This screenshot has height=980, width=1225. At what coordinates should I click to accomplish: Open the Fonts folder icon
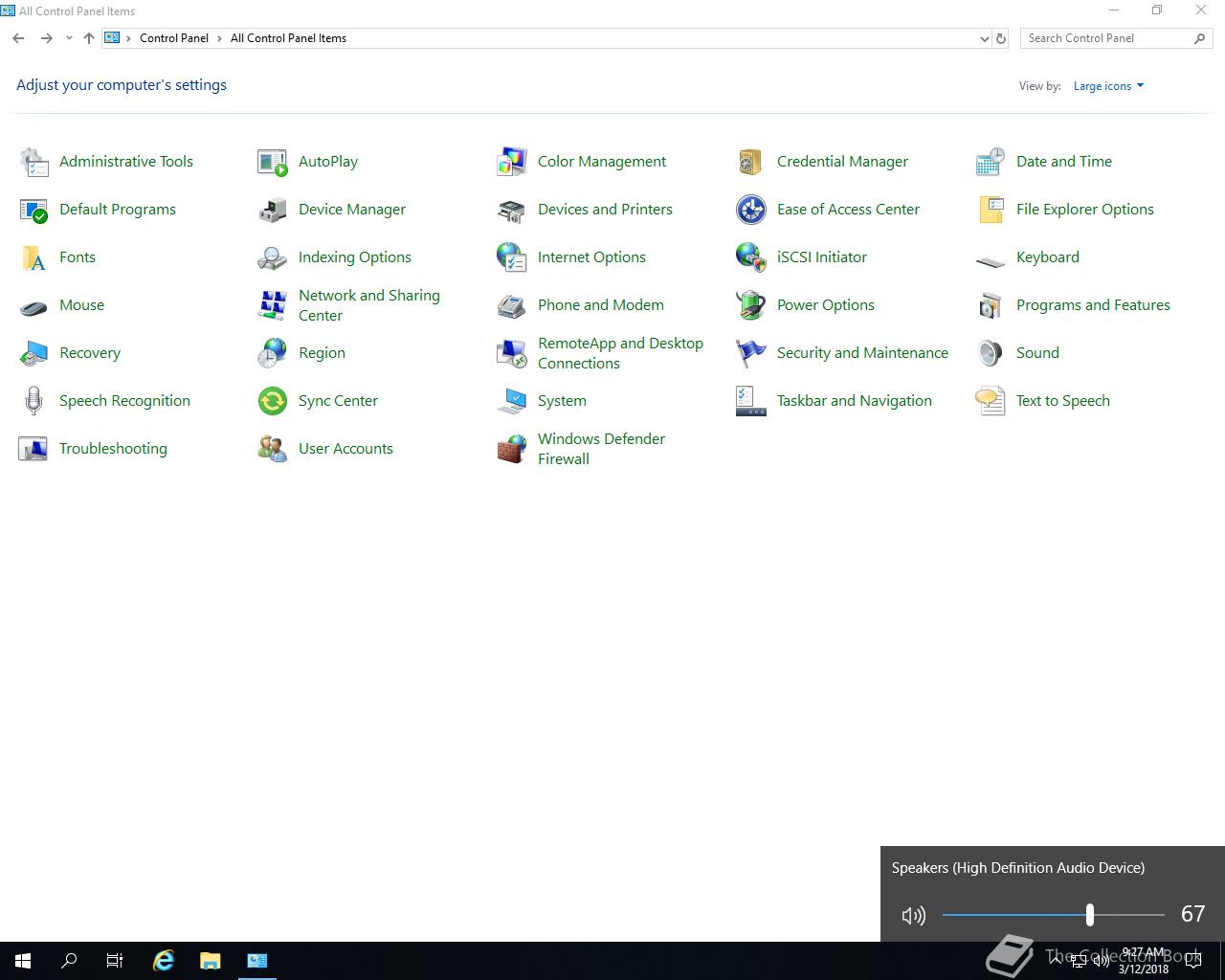pos(33,257)
